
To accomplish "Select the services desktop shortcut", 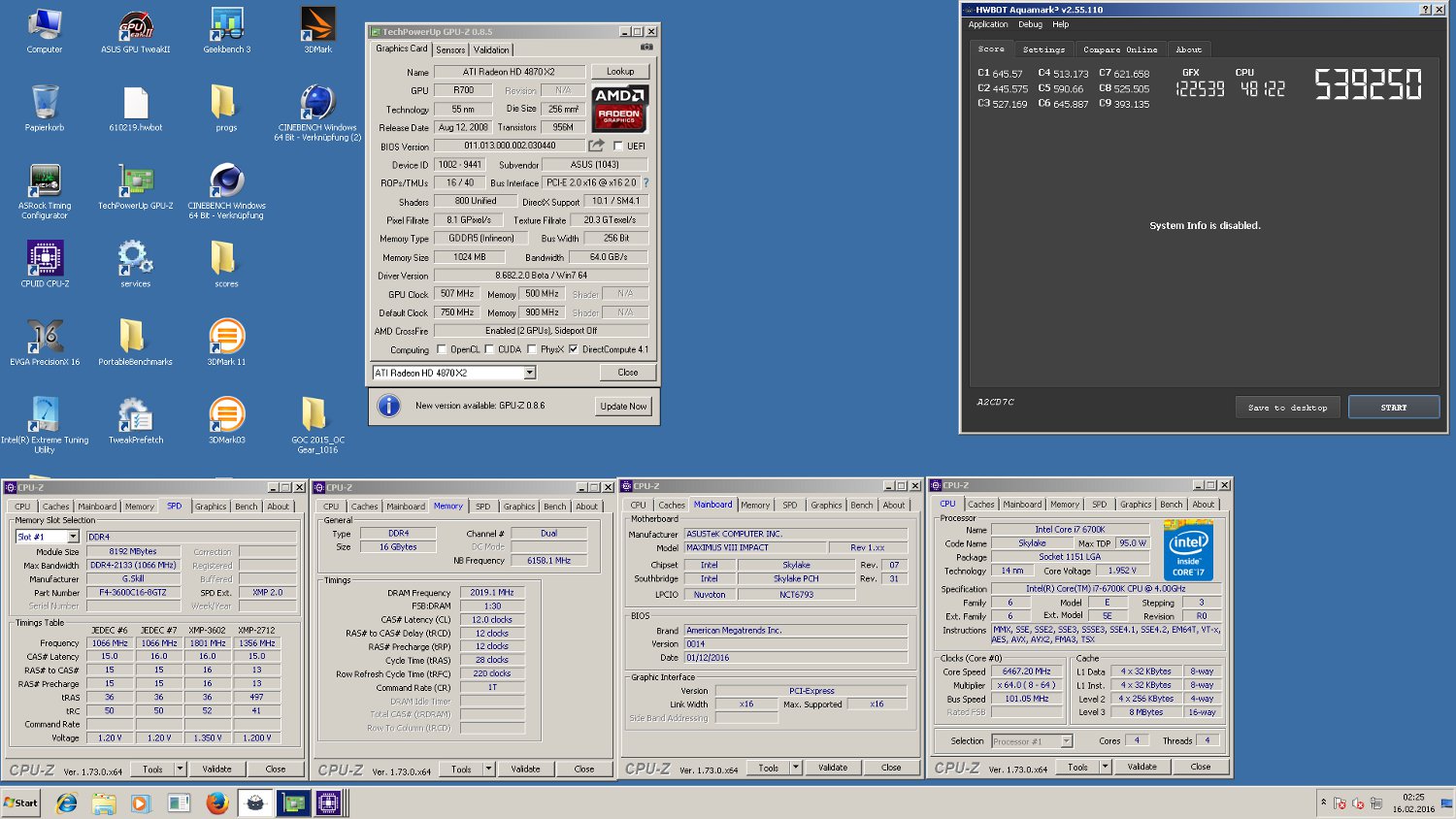I will pyautogui.click(x=135, y=264).
